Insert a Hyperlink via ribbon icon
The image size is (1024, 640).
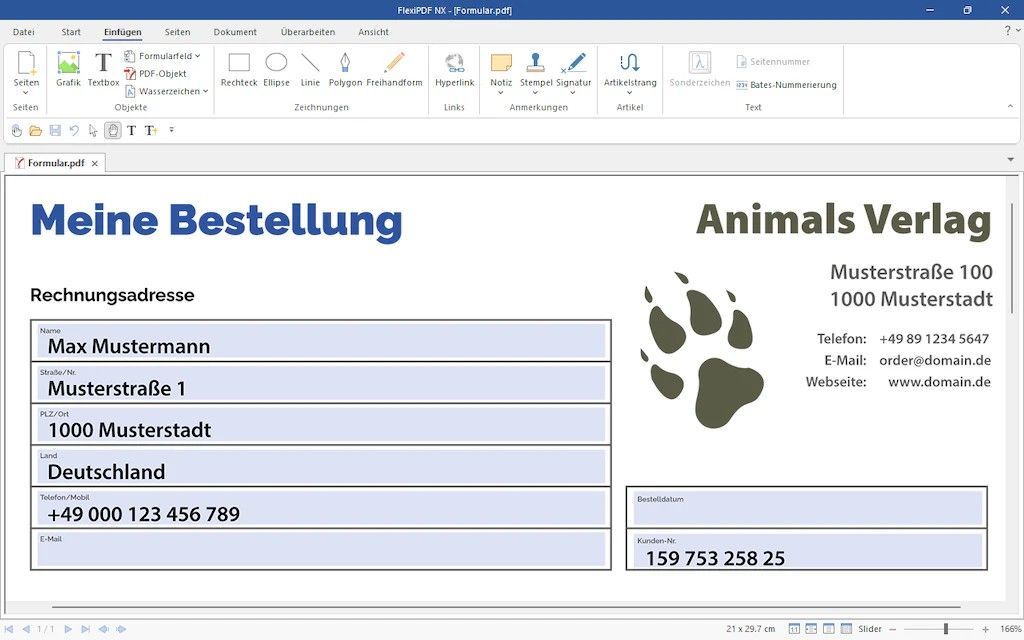point(454,68)
